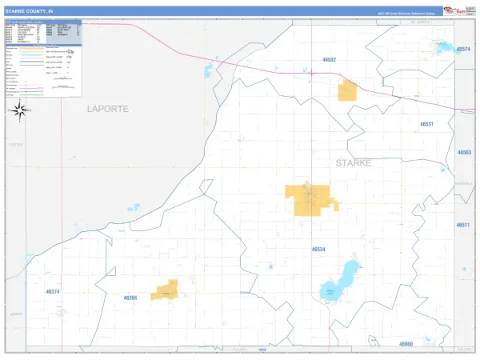This screenshot has width=480, height=360.
Task: Open the ZIP code index table in legend
Action: [x=43, y=33]
